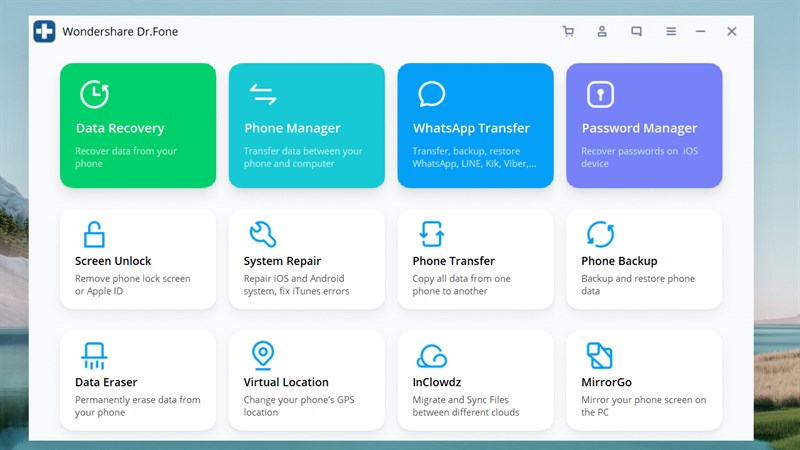Viewport: 800px width, 450px height.
Task: Click the WhatsApp Transfer chat bubble icon
Action: pyautogui.click(x=432, y=94)
